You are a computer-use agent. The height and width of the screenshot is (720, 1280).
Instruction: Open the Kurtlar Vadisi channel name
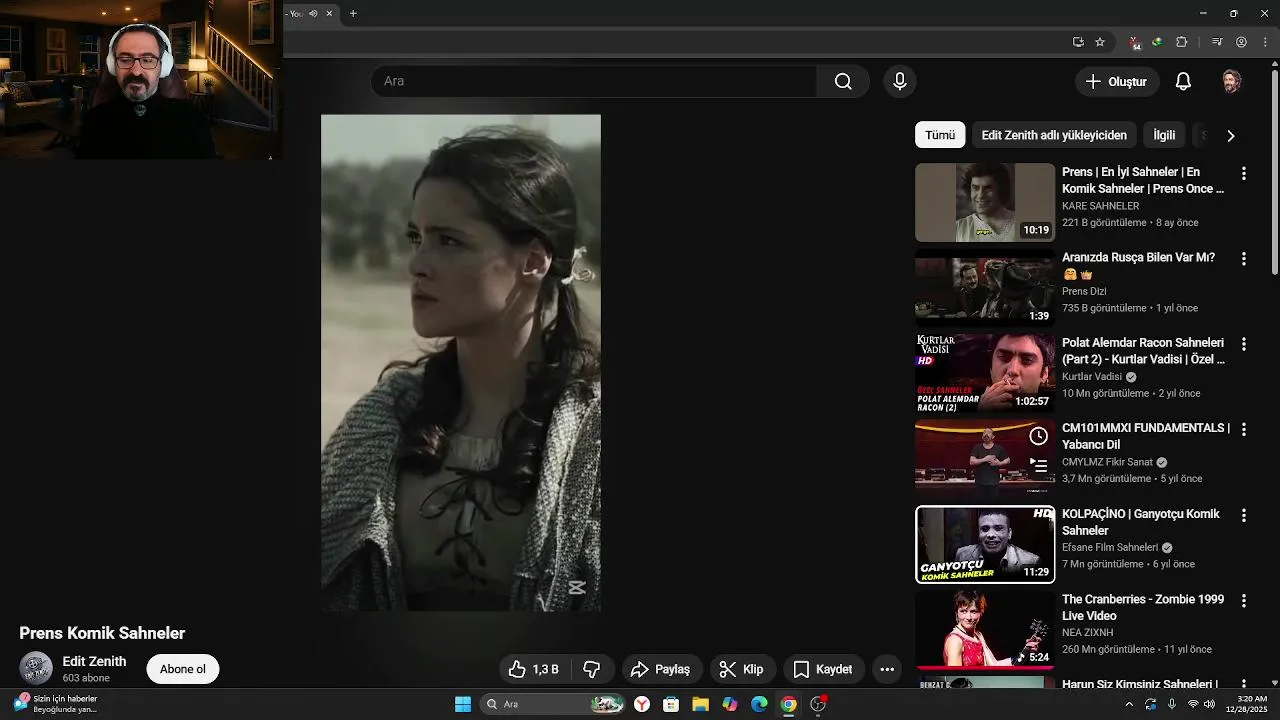pyautogui.click(x=1092, y=377)
